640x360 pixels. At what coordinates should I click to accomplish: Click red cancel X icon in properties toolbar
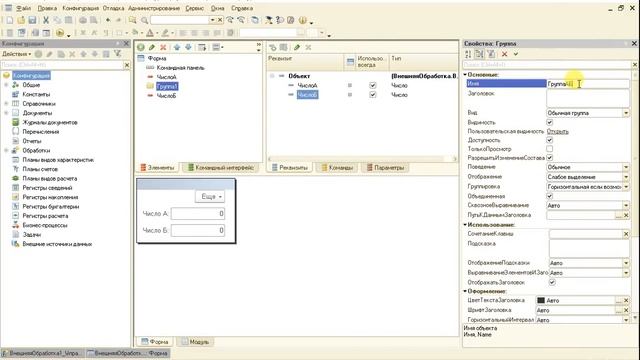504,54
